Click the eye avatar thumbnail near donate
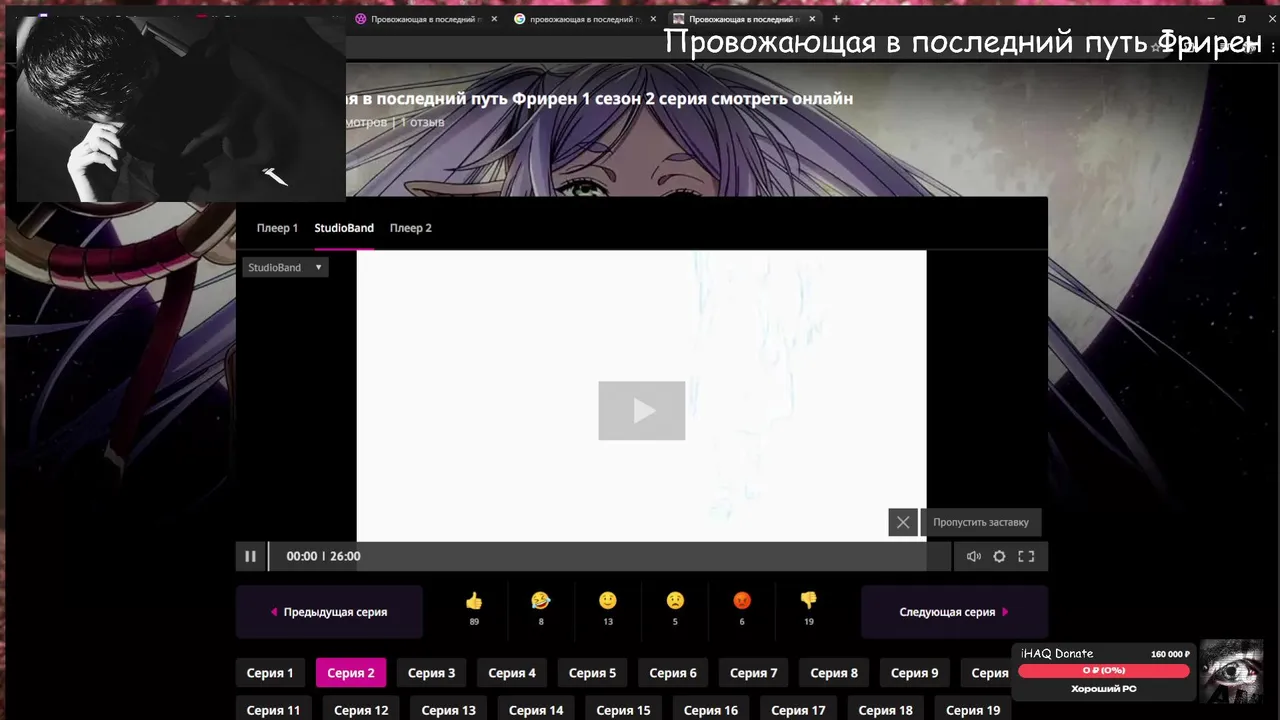 click(x=1232, y=671)
